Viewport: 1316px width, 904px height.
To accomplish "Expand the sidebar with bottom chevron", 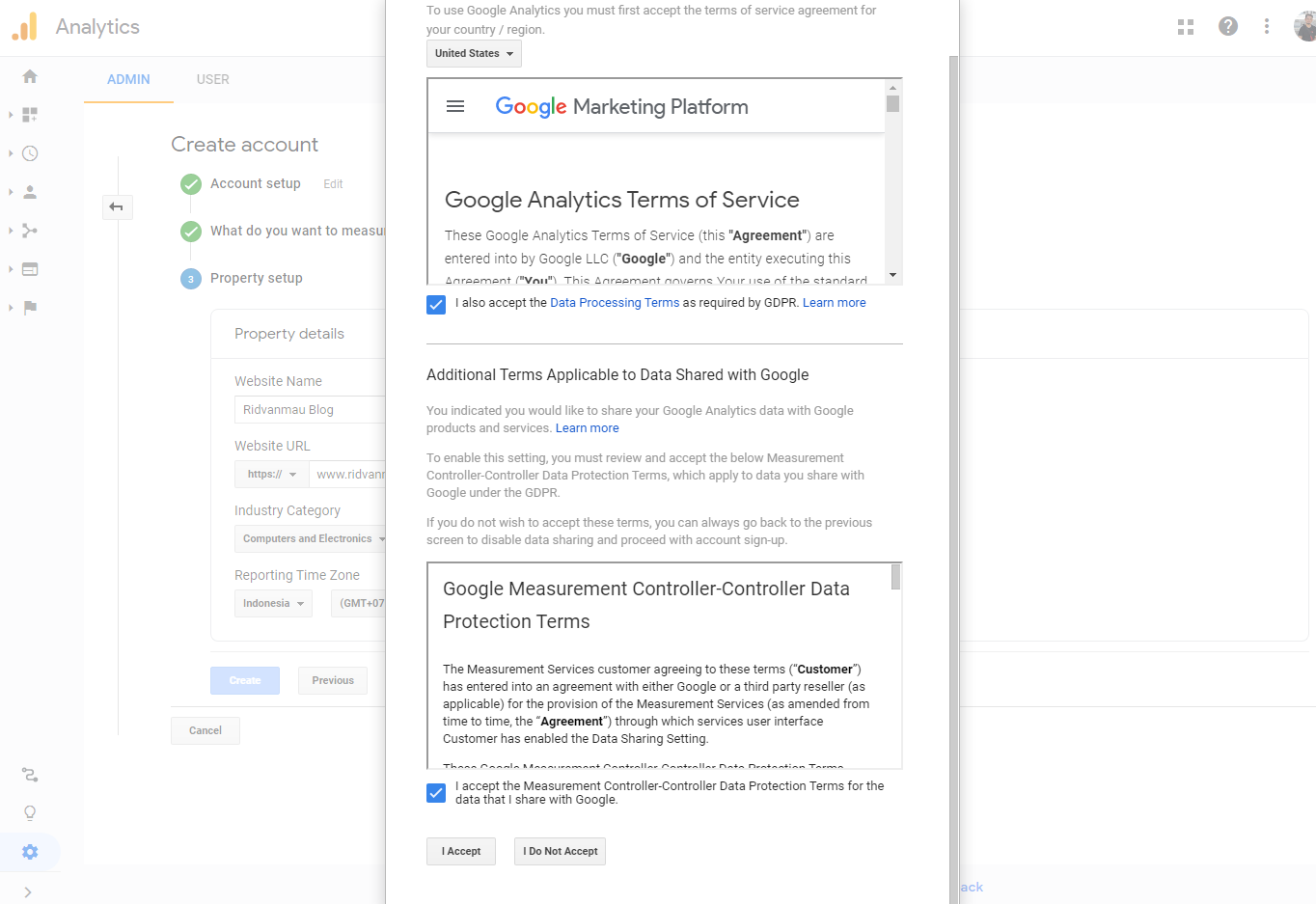I will (28, 892).
